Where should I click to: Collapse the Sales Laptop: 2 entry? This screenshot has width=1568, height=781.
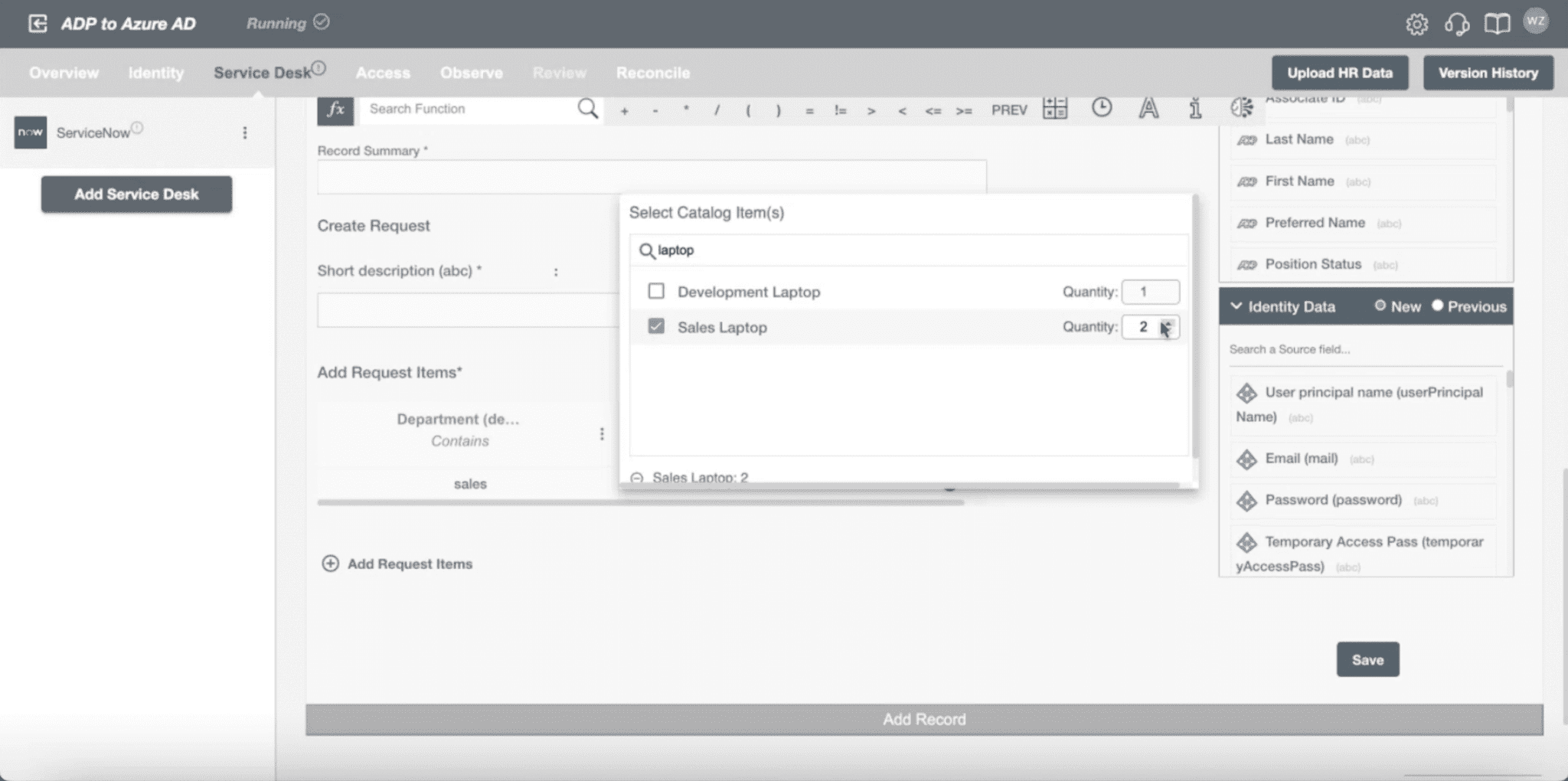[637, 477]
